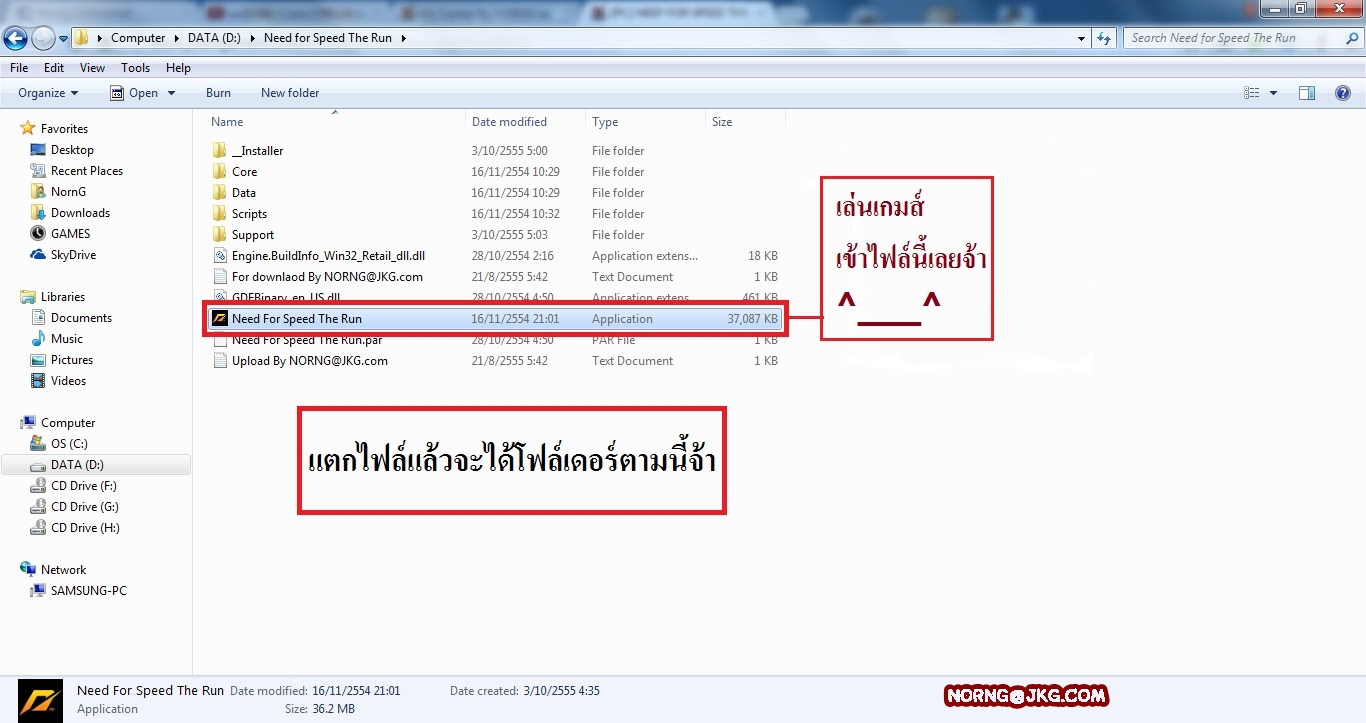The image size is (1366, 723).
Task: Click the OS (C:) drive icon
Action: (38, 444)
